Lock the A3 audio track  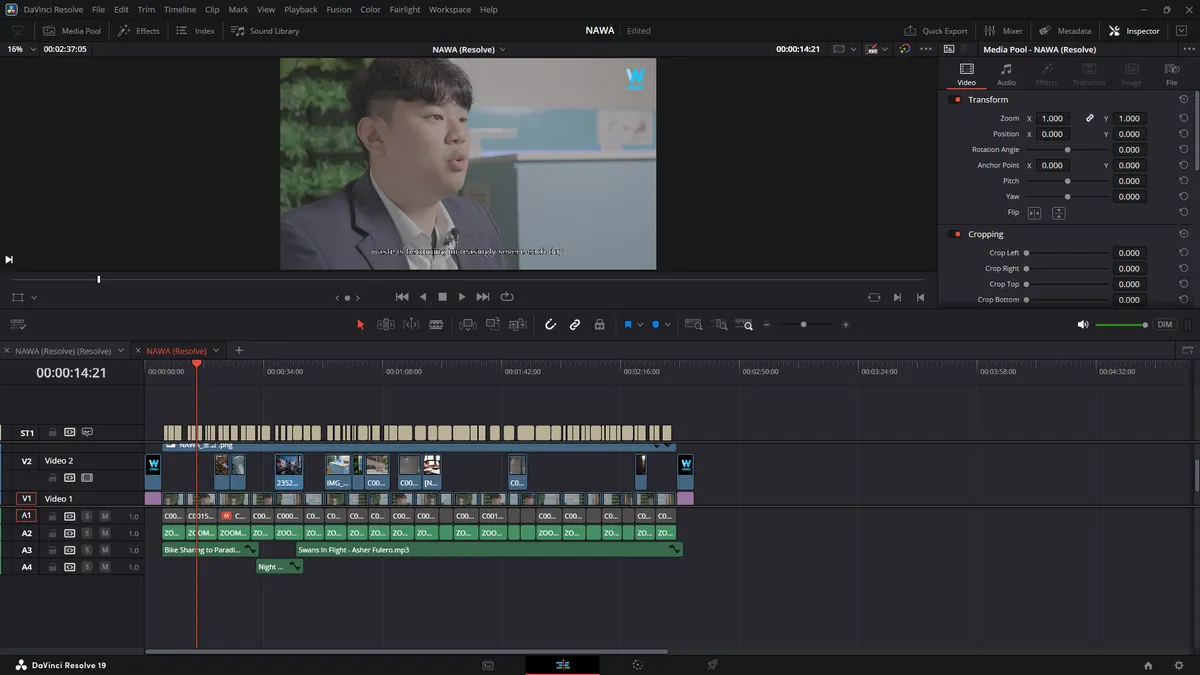pos(52,550)
